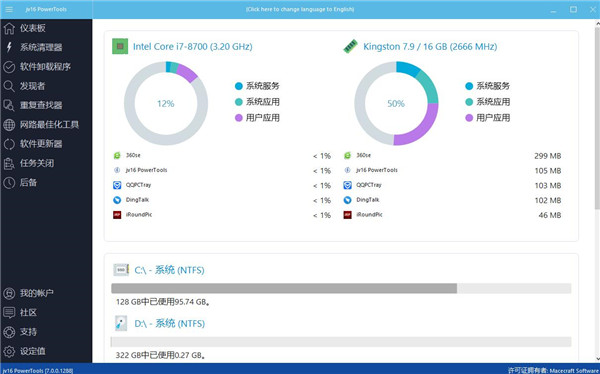This screenshot has width=600, height=374.
Task: Click the Kingston 7.9 / 16 GB heading
Action: pyautogui.click(x=430, y=47)
